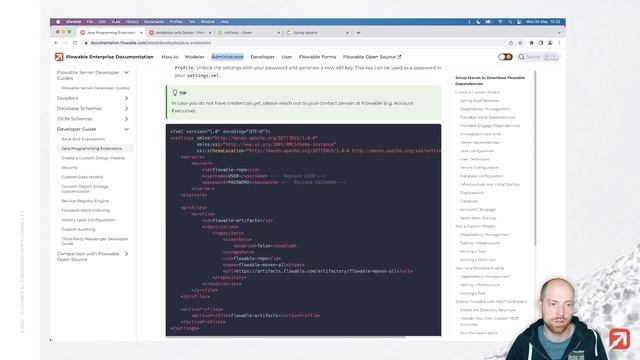Click the browser address bar URL
The height and width of the screenshot is (360, 640).
pyautogui.click(x=151, y=43)
